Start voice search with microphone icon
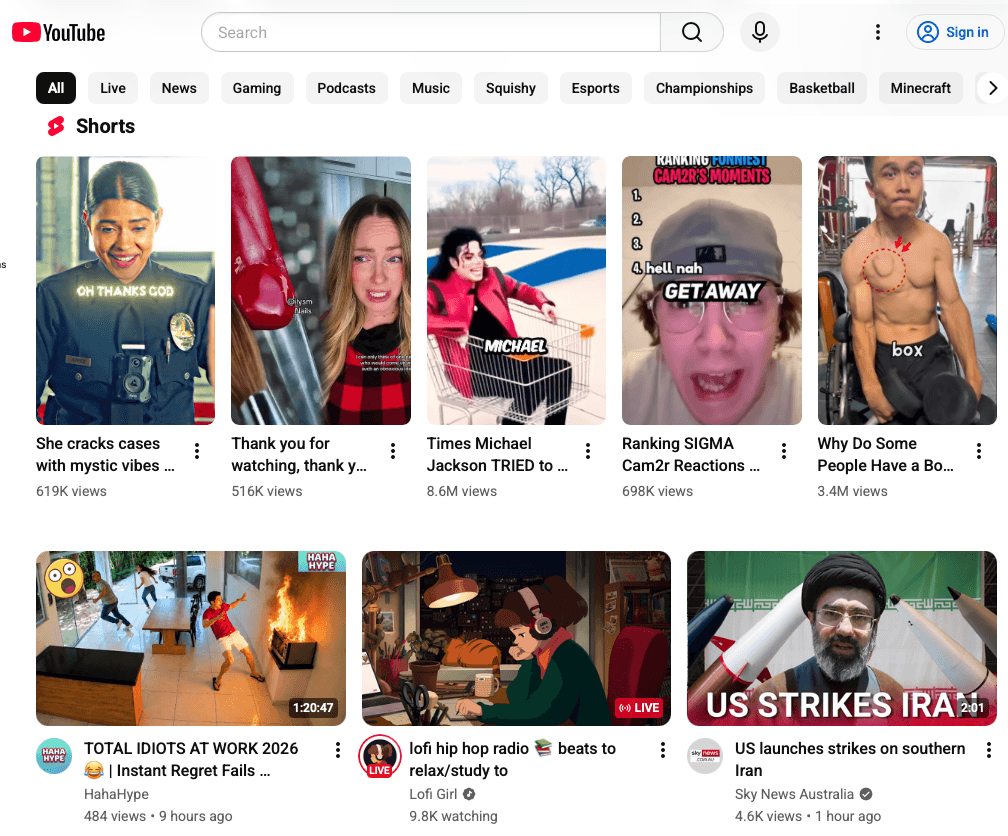Screen dimensions: 1008x836 coord(760,32)
